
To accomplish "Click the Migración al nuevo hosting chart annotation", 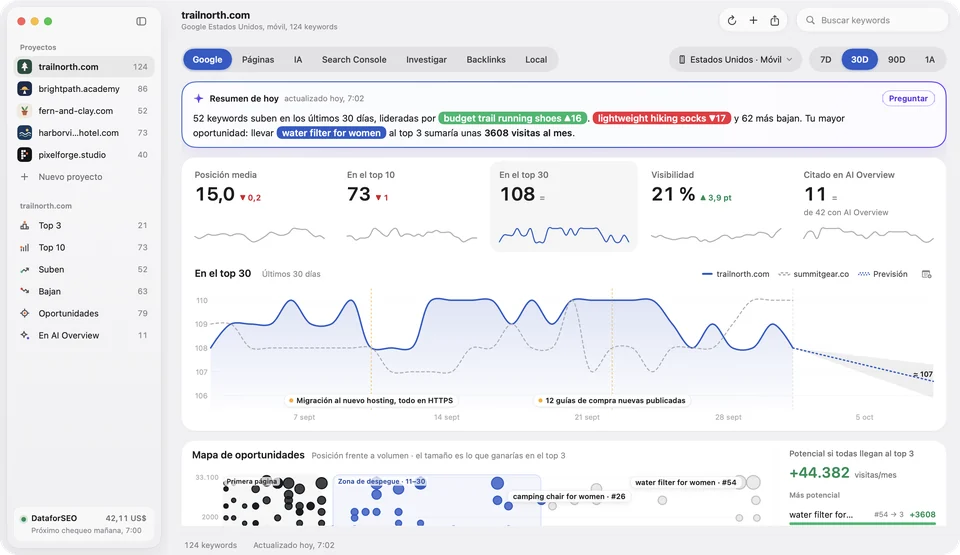I will coord(370,401).
